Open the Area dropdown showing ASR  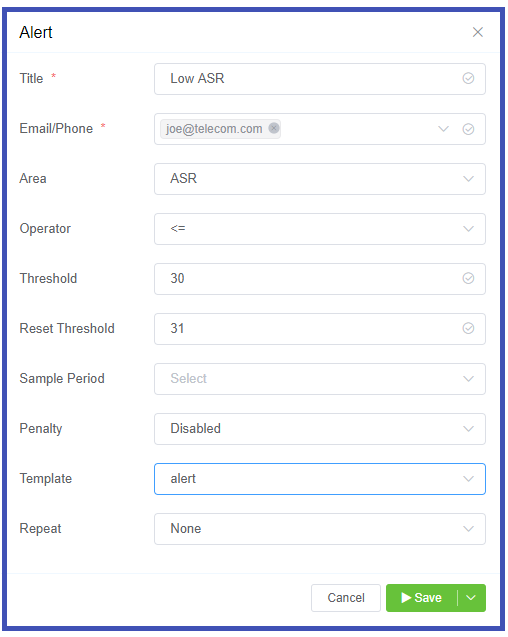tap(320, 179)
